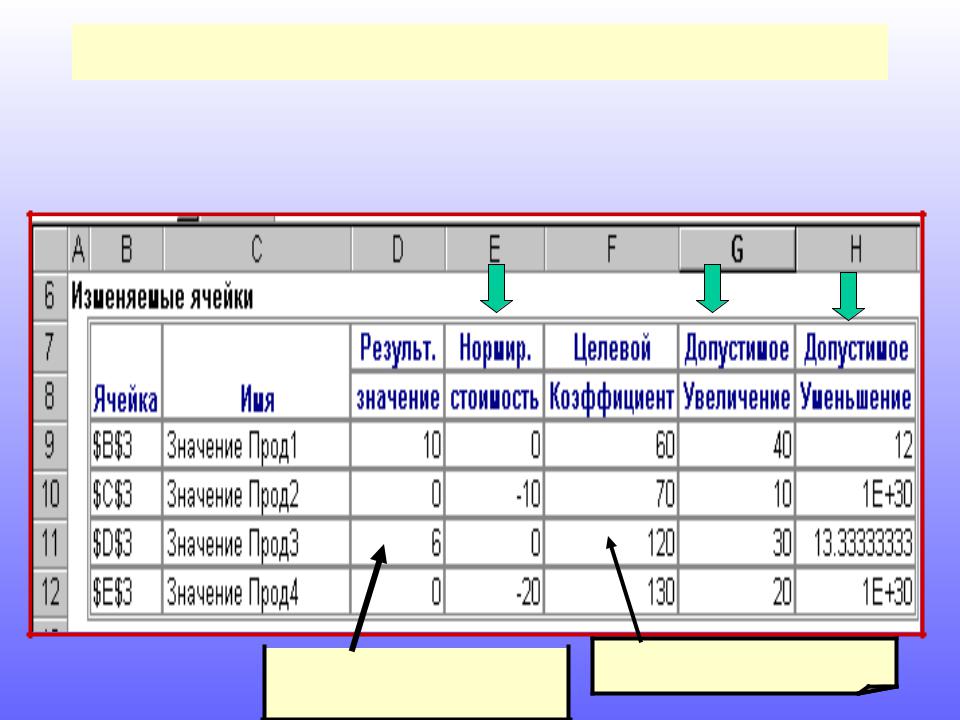Viewport: 960px width, 720px height.
Task: Click the highlighted column G header
Action: pyautogui.click(x=737, y=249)
